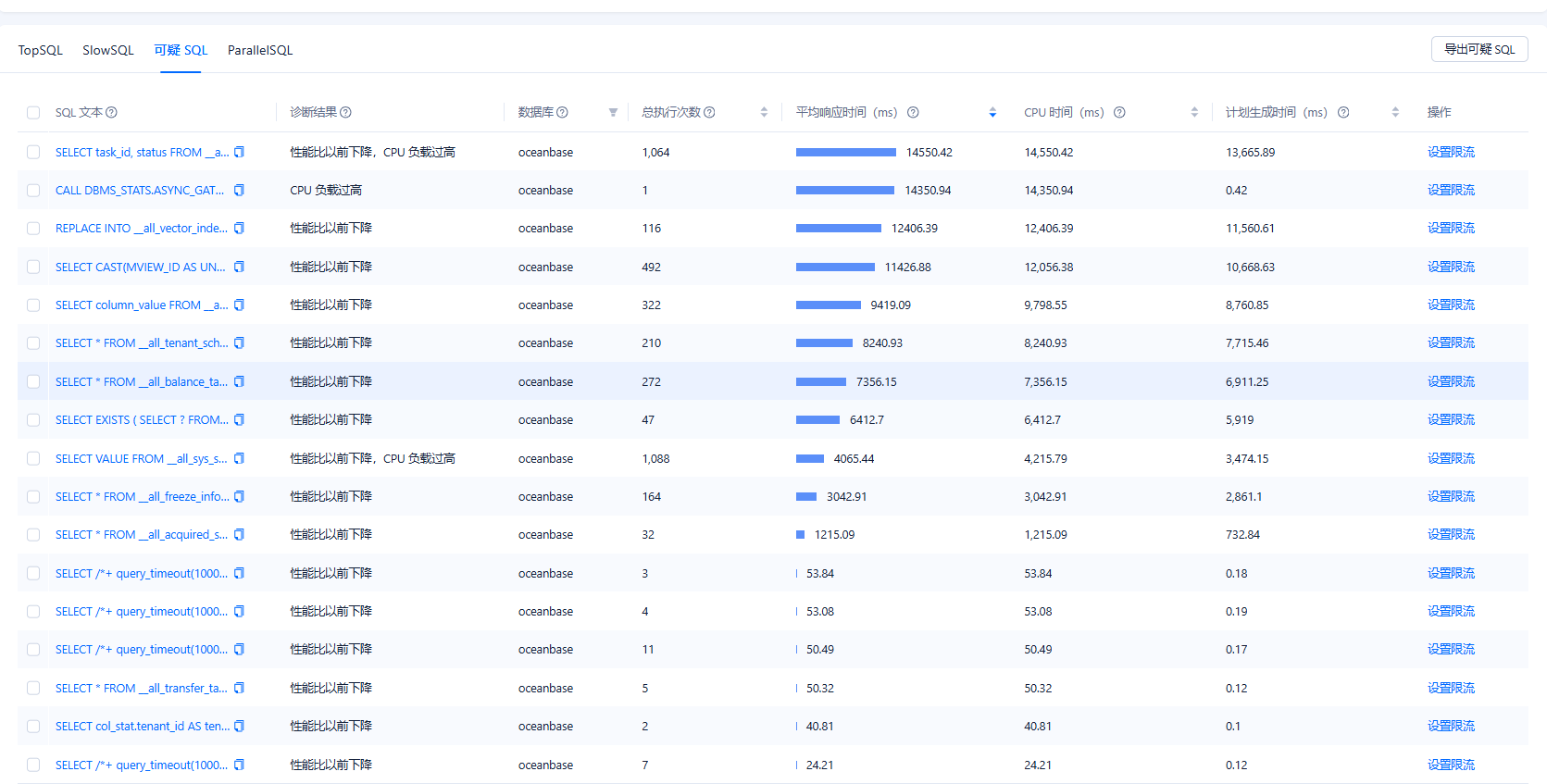This screenshot has height=784, width=1547.
Task: Open the ParallelSQL tab
Action: click(x=260, y=50)
